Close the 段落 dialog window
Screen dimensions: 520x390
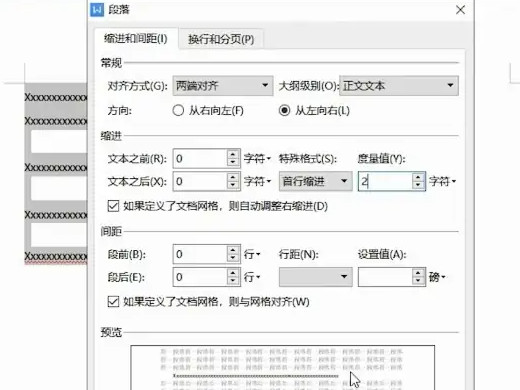click(x=460, y=10)
